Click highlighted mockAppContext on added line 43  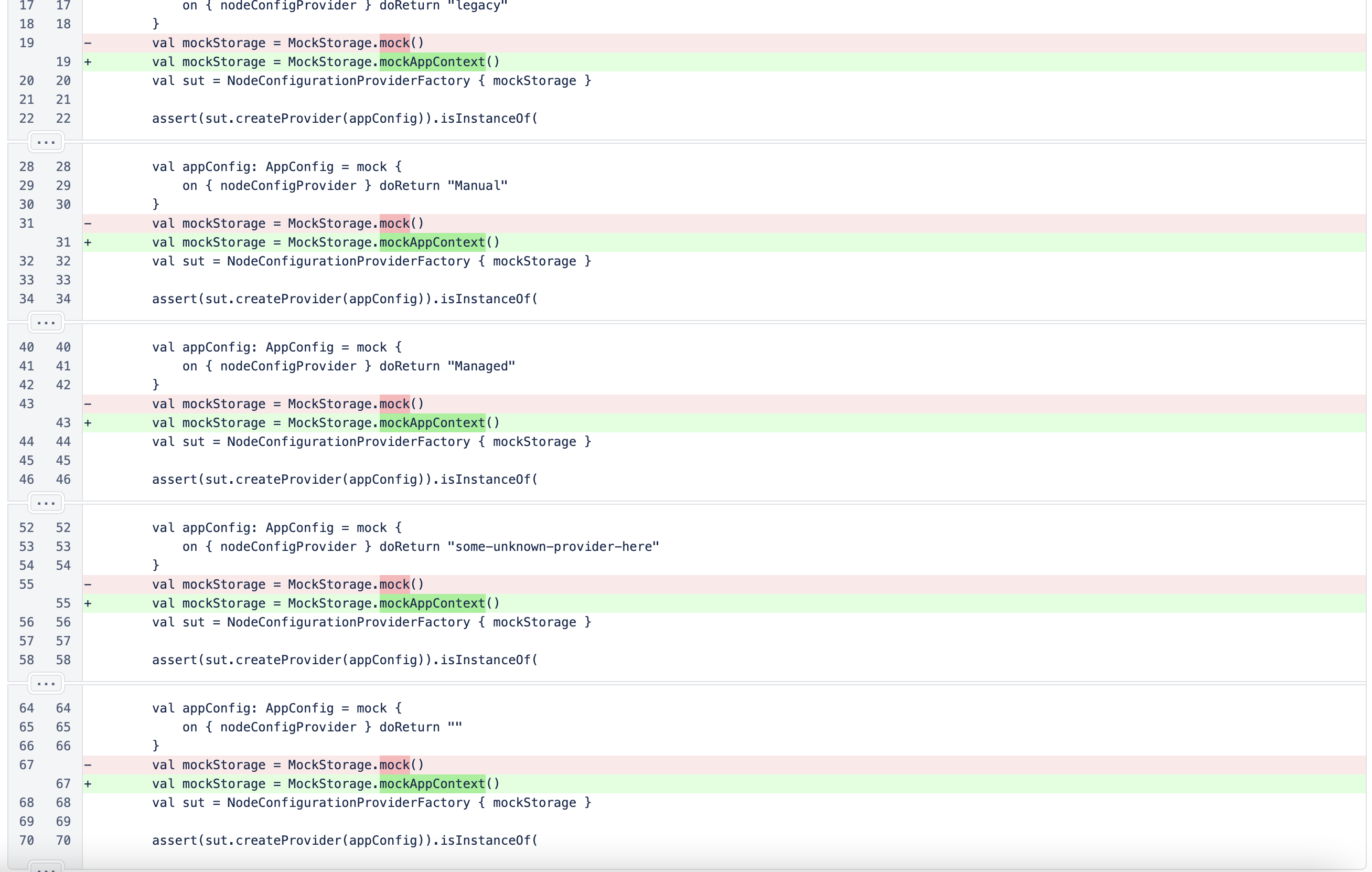432,423
